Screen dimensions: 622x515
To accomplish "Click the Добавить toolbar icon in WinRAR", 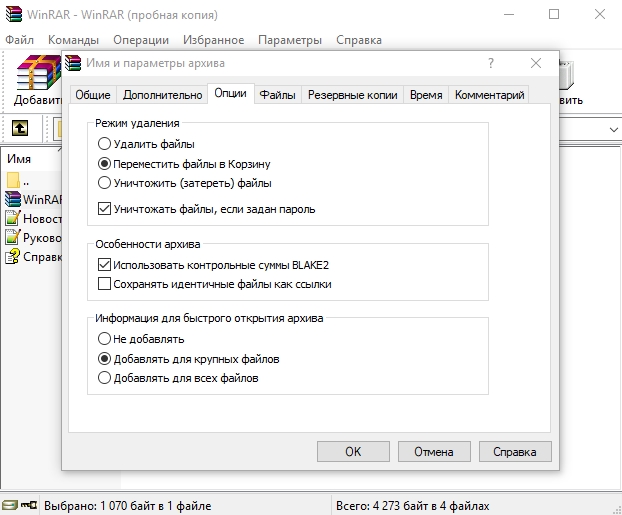I will 38,73.
